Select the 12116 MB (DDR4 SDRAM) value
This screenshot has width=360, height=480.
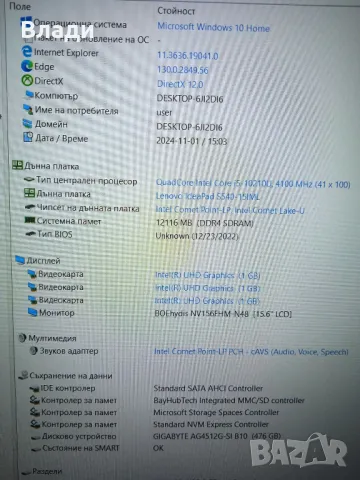click(x=205, y=223)
